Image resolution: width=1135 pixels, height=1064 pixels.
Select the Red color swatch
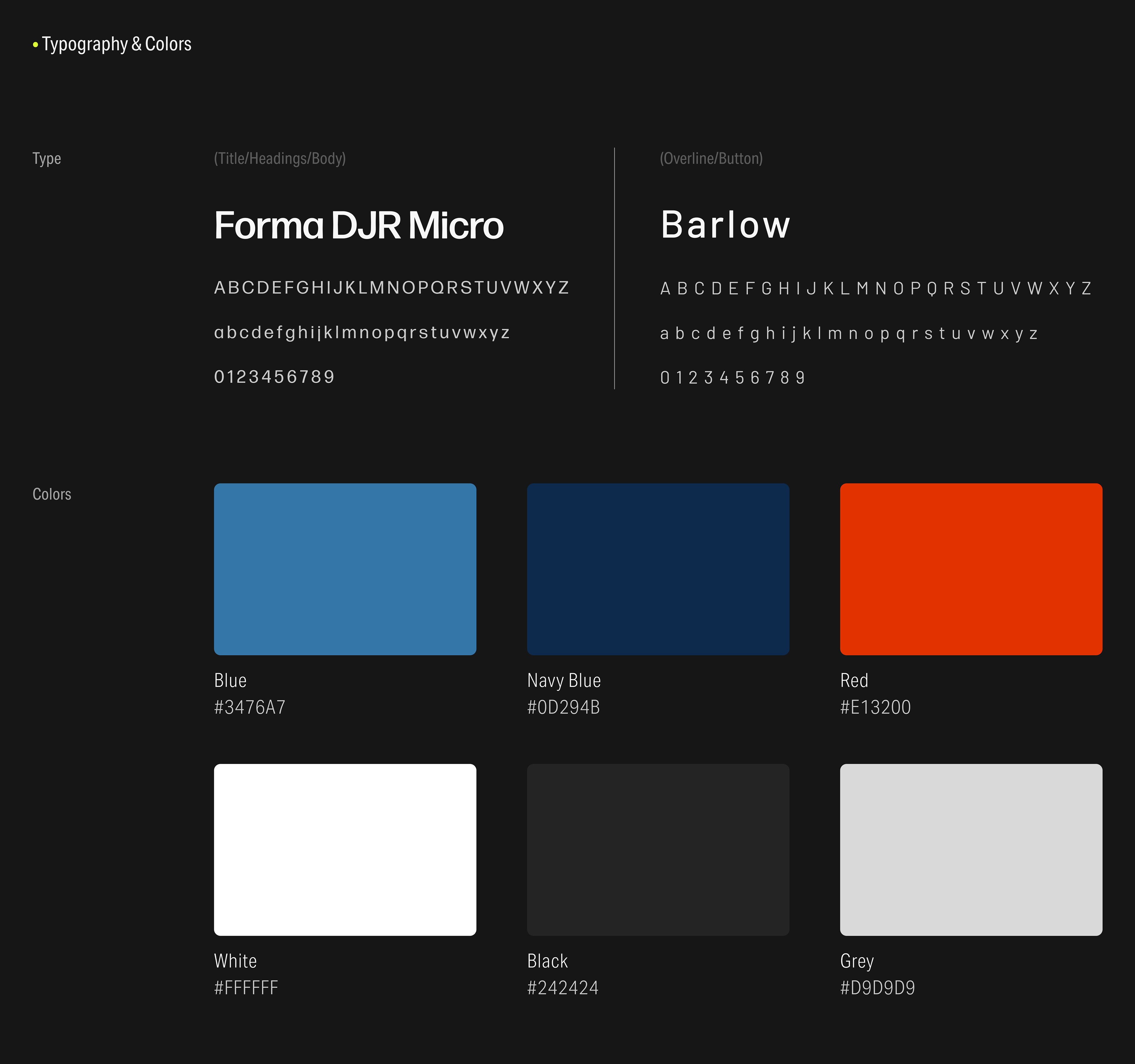971,569
